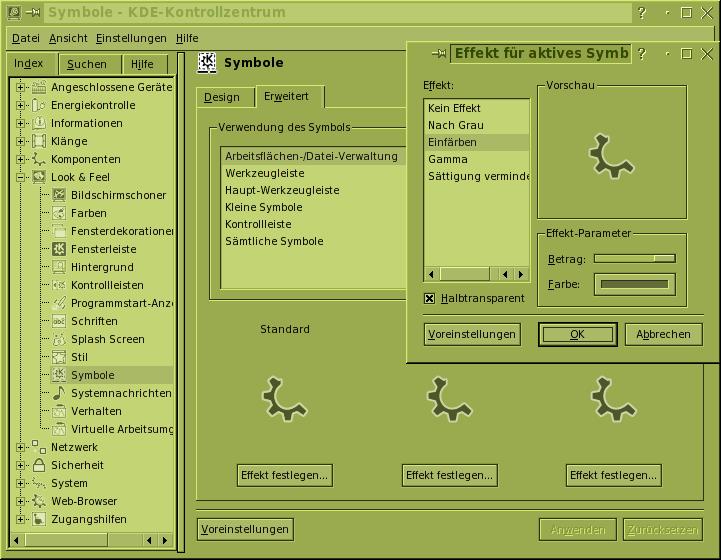Select Gamma in the Effekt list
The width and height of the screenshot is (721, 560).
[476, 159]
